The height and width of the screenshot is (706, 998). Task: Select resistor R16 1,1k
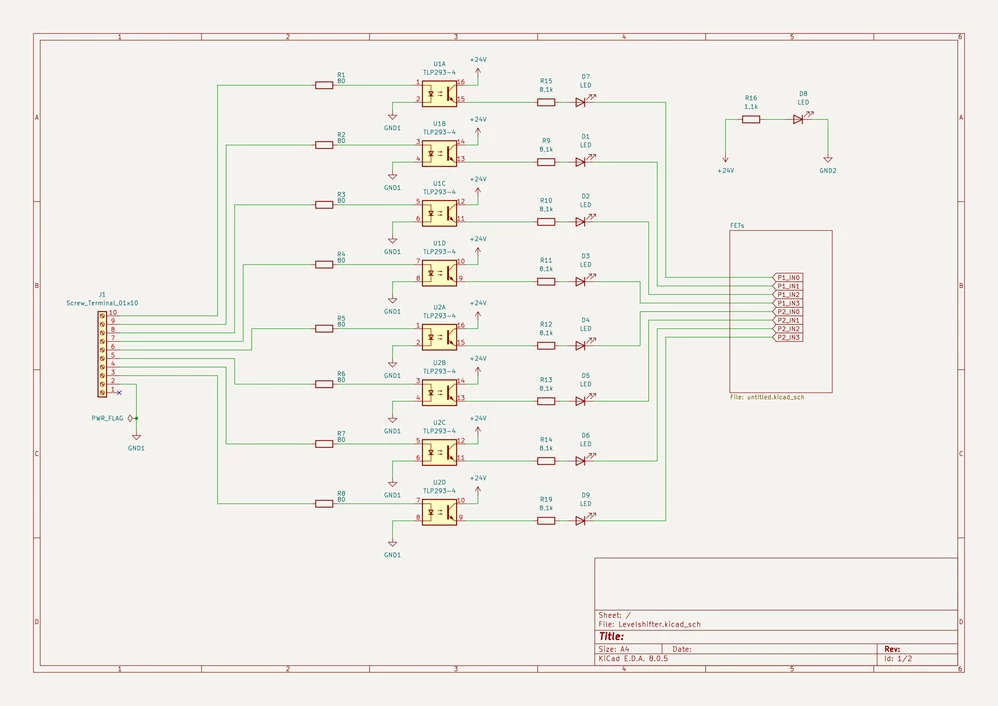pyautogui.click(x=751, y=119)
